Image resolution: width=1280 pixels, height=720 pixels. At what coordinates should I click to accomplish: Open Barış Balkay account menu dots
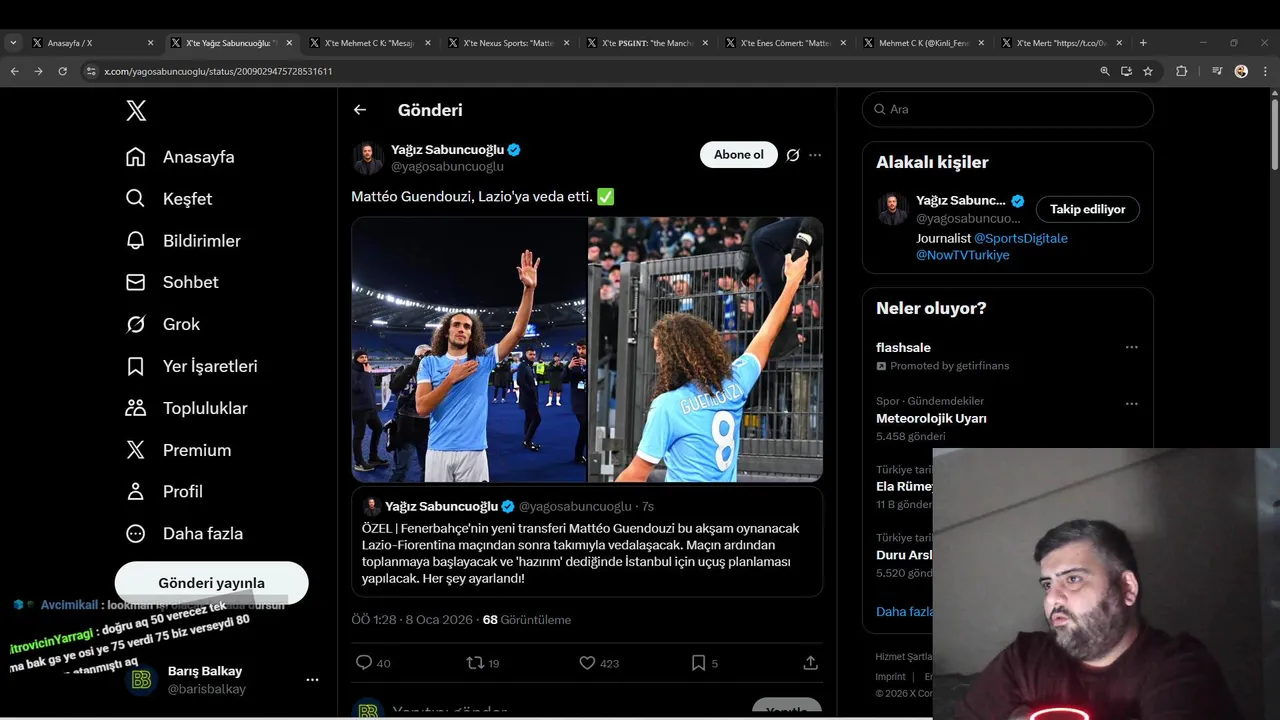click(312, 680)
